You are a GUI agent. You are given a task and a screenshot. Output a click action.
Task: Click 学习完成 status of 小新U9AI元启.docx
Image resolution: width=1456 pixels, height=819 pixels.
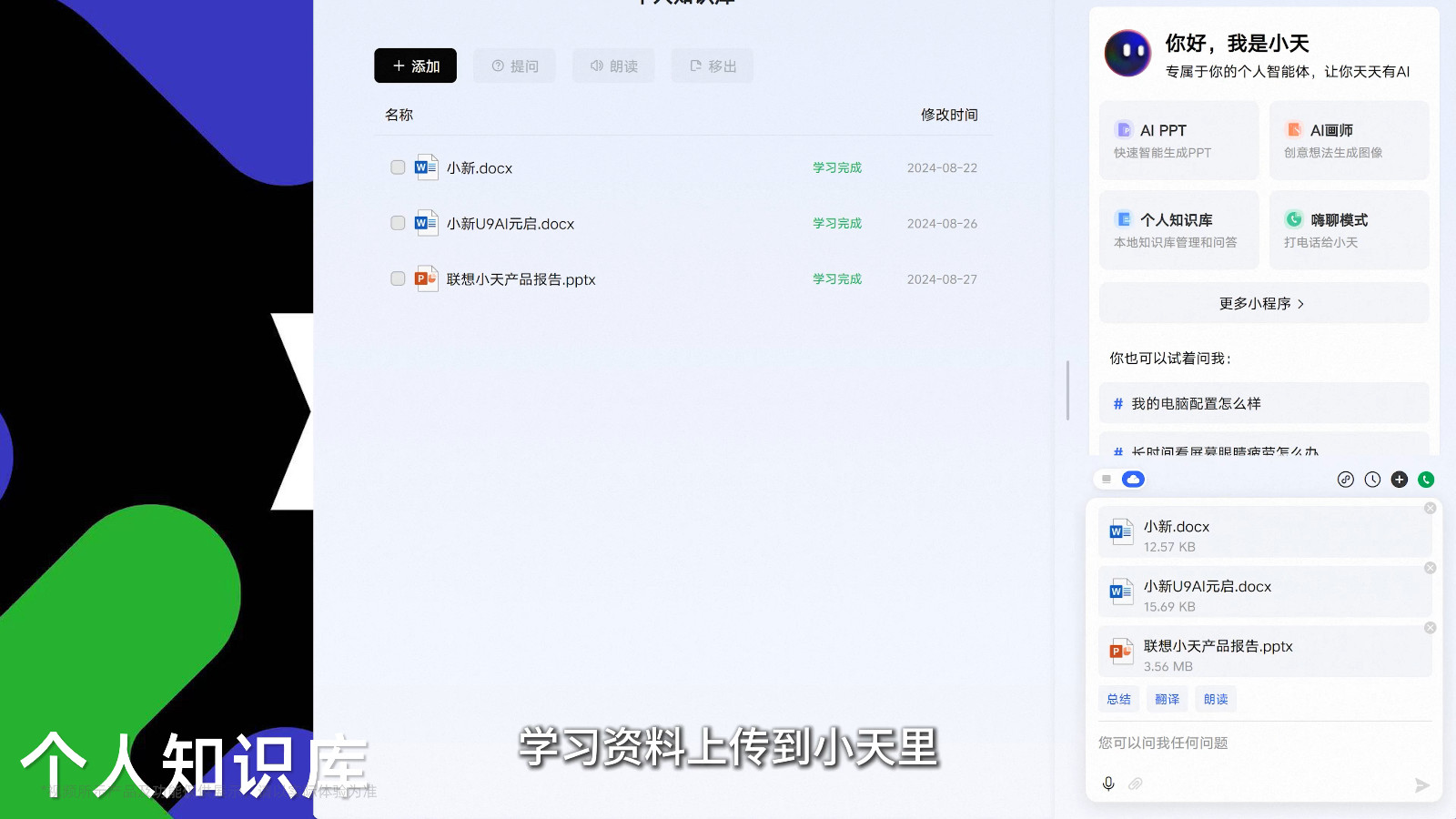[x=837, y=223]
